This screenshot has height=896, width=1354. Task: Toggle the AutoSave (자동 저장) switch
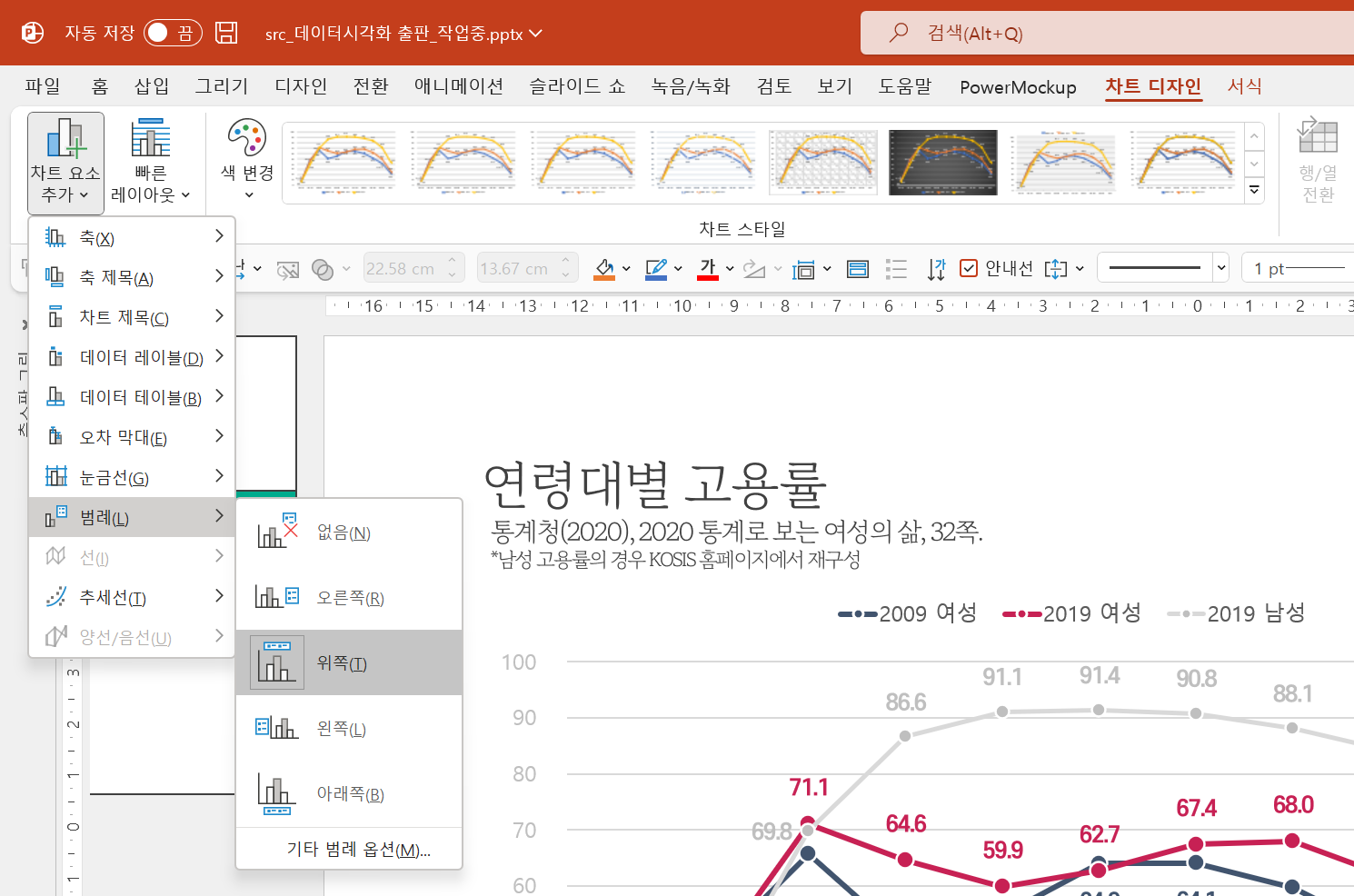[x=172, y=34]
